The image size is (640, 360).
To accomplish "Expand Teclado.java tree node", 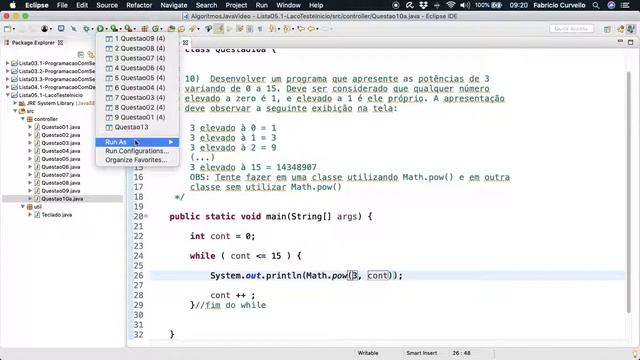I will (30, 215).
